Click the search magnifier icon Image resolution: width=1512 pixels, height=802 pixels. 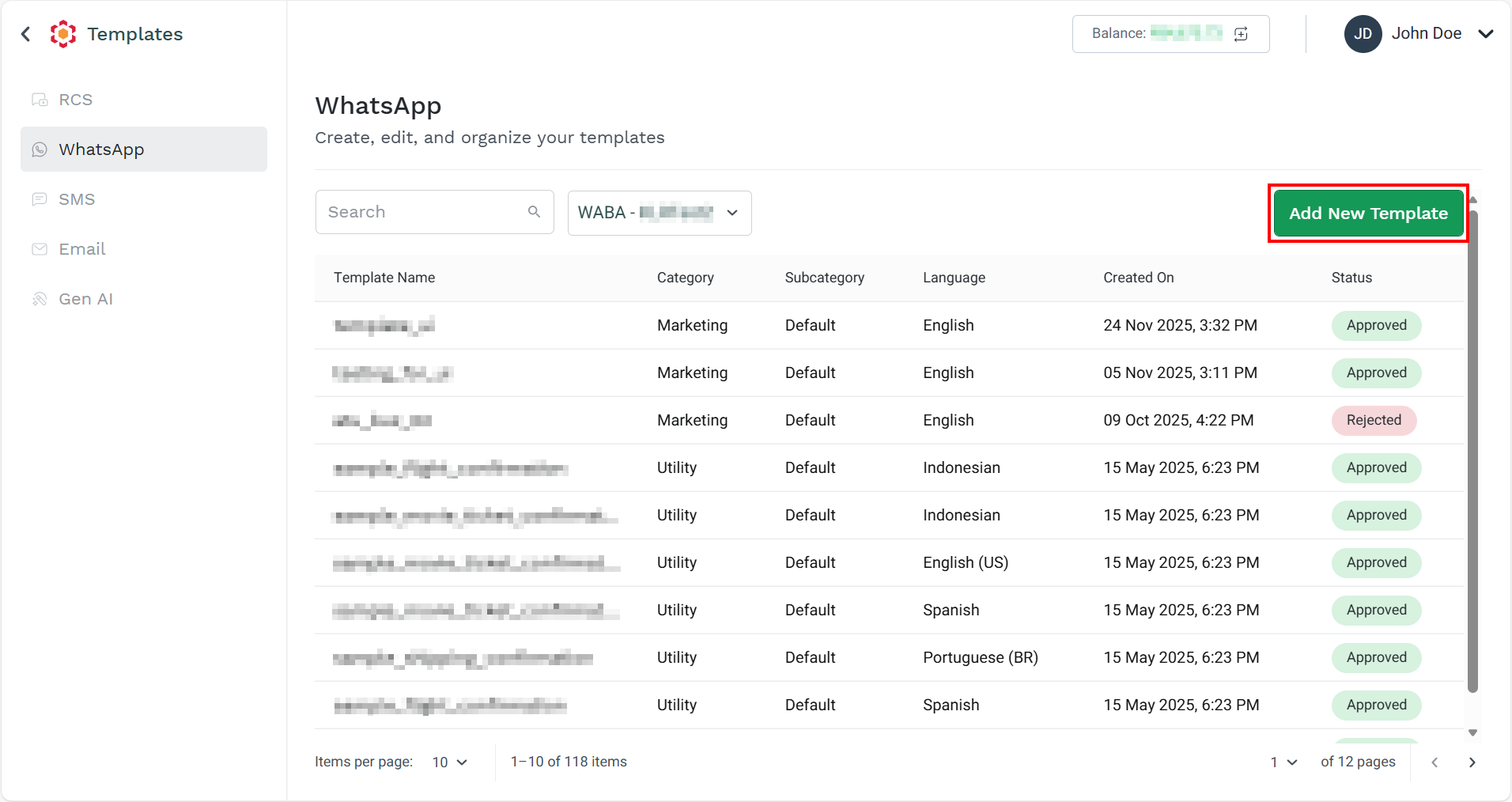click(535, 212)
